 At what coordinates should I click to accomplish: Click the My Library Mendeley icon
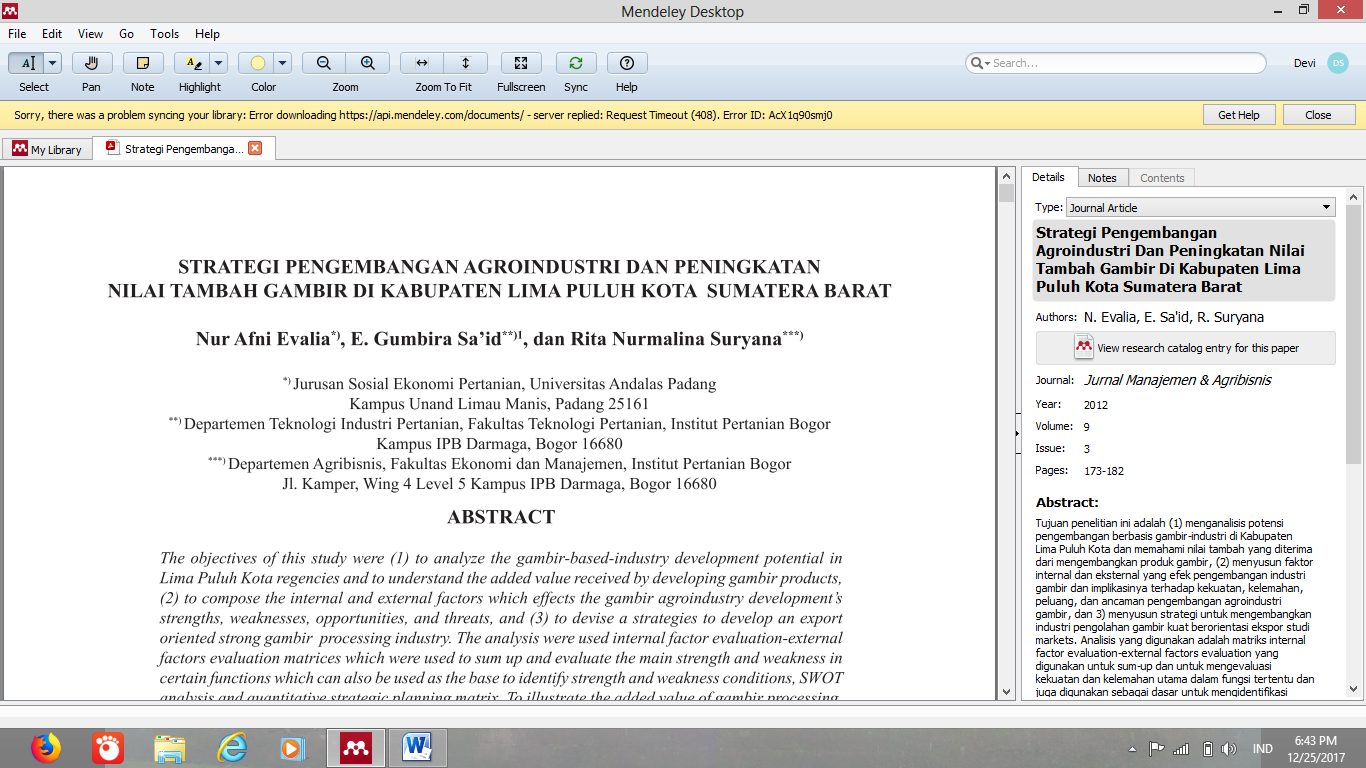point(19,149)
